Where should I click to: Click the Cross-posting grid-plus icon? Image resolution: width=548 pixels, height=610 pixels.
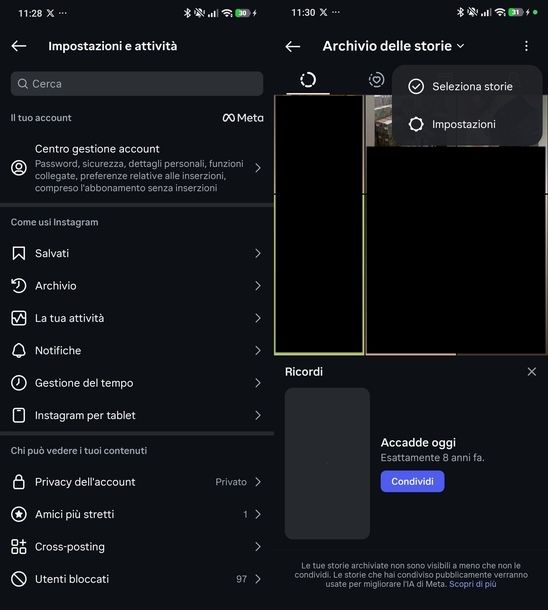point(19,547)
